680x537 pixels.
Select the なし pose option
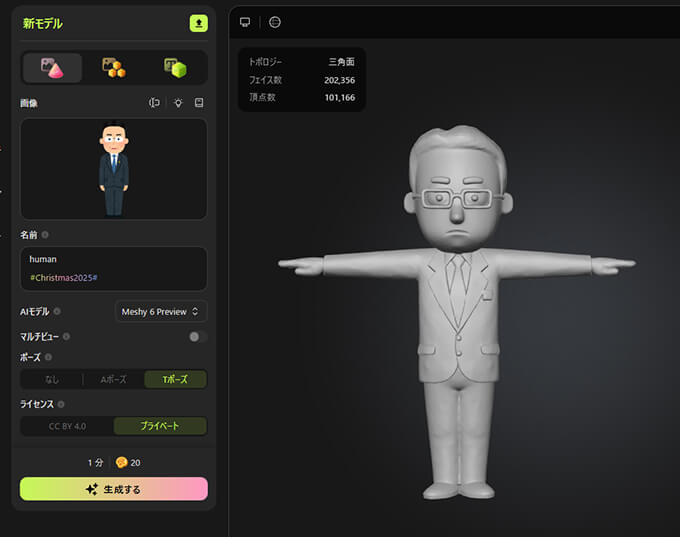pyautogui.click(x=52, y=380)
